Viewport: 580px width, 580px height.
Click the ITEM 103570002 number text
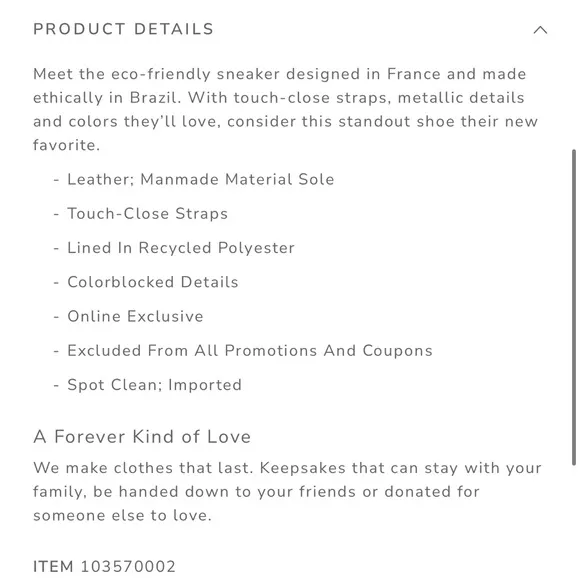pyautogui.click(x=104, y=566)
